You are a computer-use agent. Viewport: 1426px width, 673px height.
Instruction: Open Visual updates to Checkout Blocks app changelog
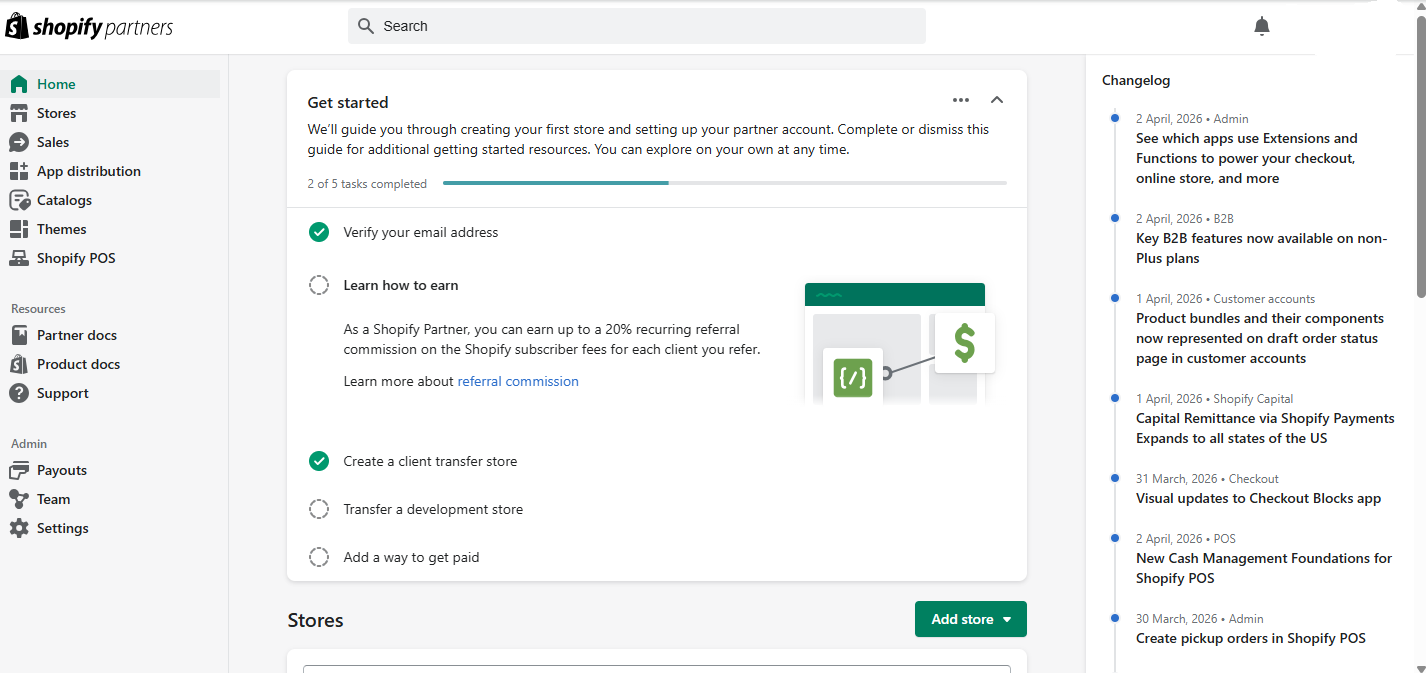click(x=1258, y=497)
